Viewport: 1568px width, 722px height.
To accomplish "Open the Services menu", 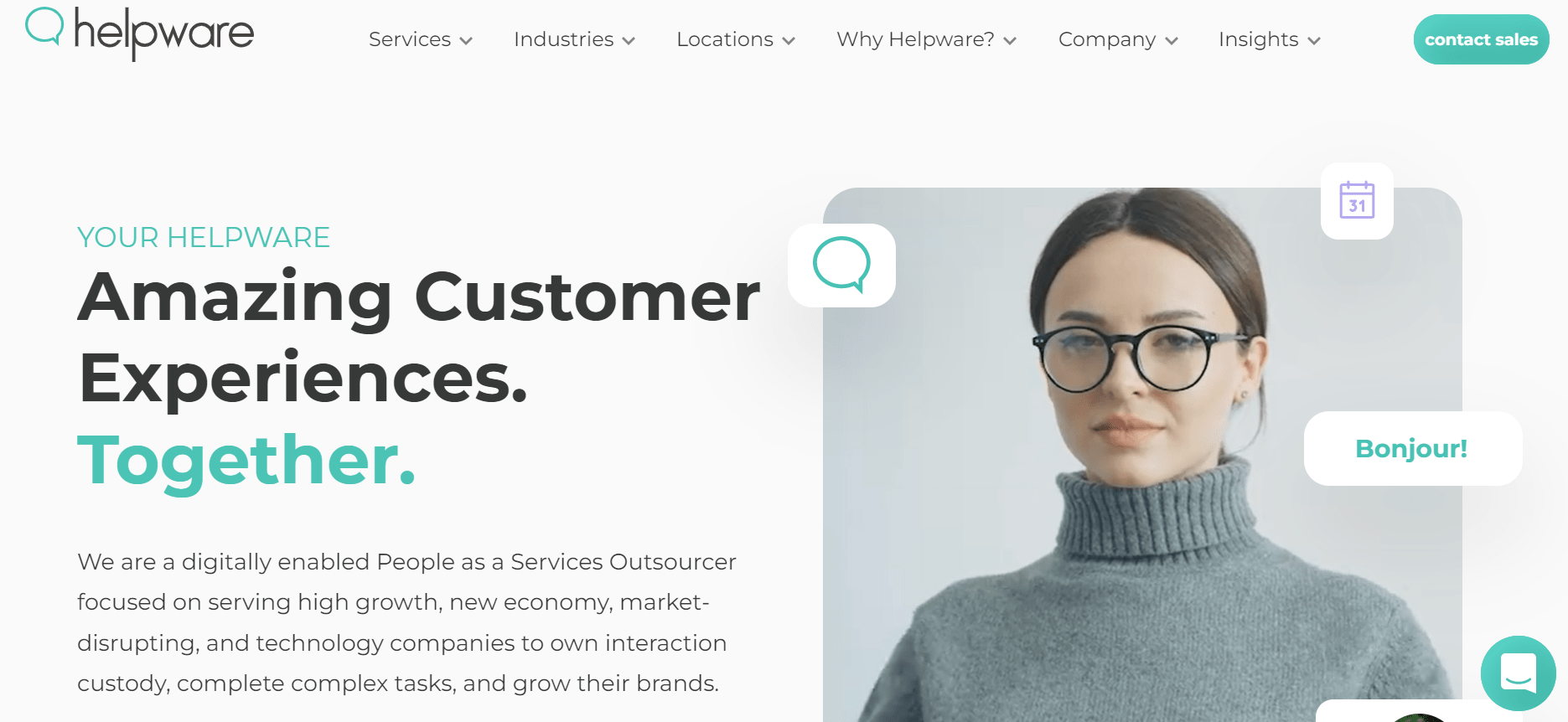I will (421, 39).
